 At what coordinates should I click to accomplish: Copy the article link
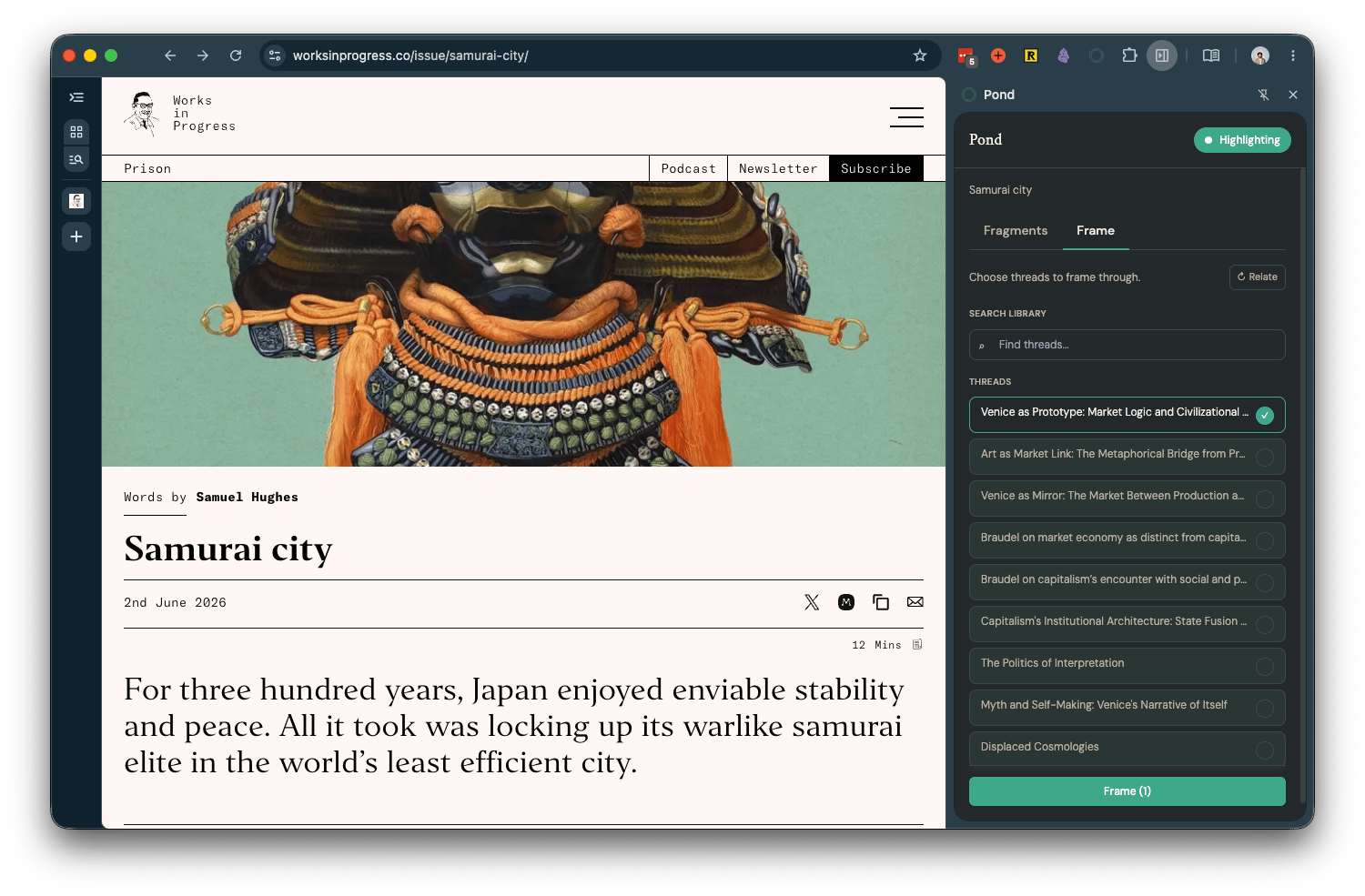[x=881, y=602]
